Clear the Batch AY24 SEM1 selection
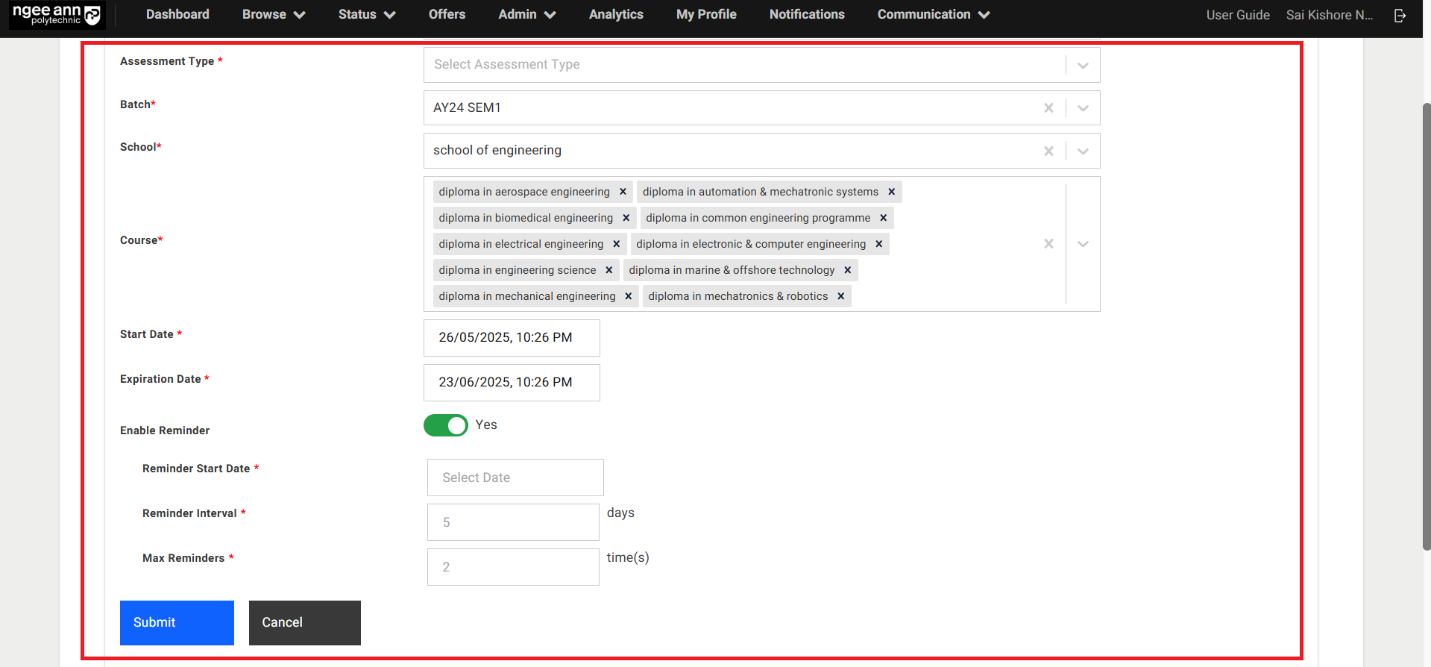This screenshot has width=1431, height=667. [1048, 108]
